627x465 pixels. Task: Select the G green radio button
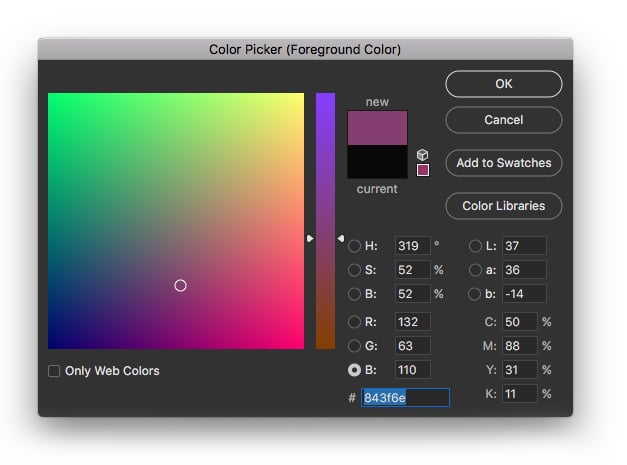354,346
